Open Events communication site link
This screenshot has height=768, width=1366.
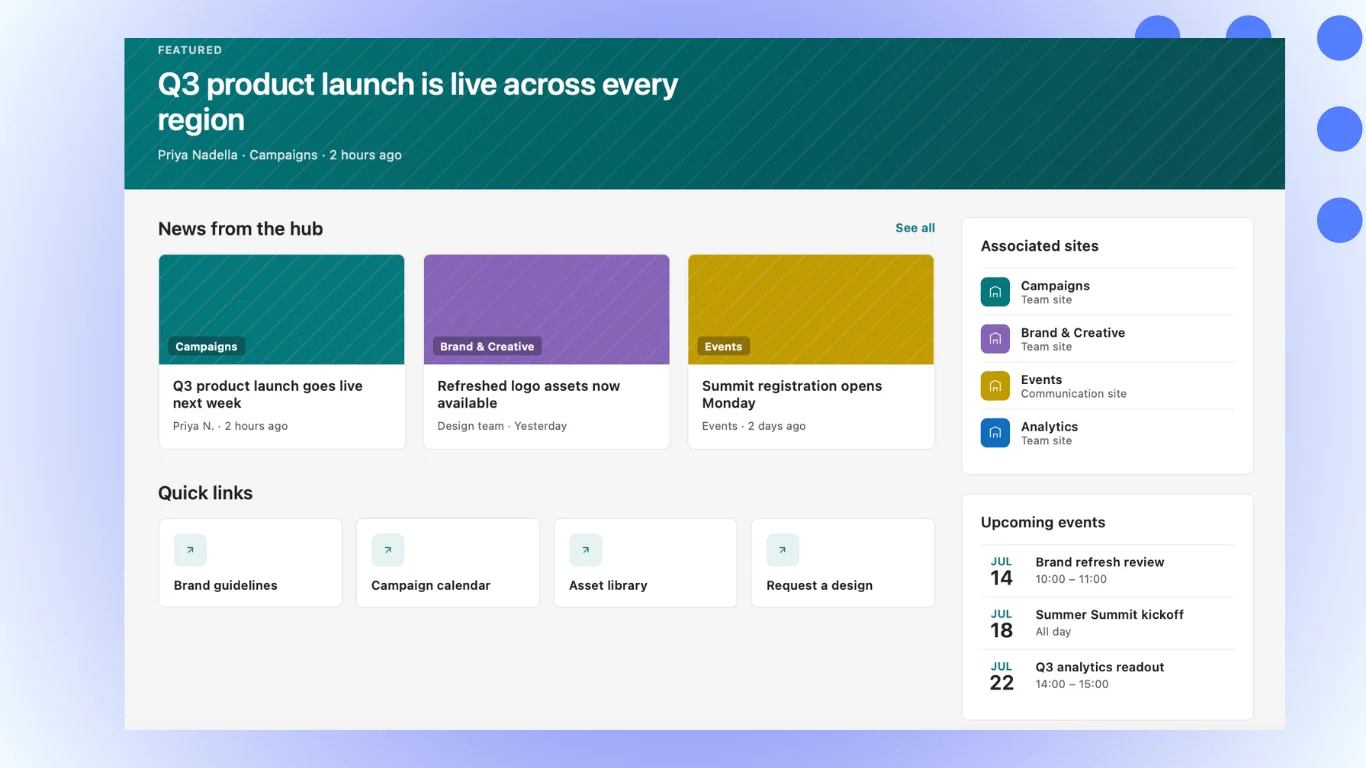click(x=1108, y=386)
